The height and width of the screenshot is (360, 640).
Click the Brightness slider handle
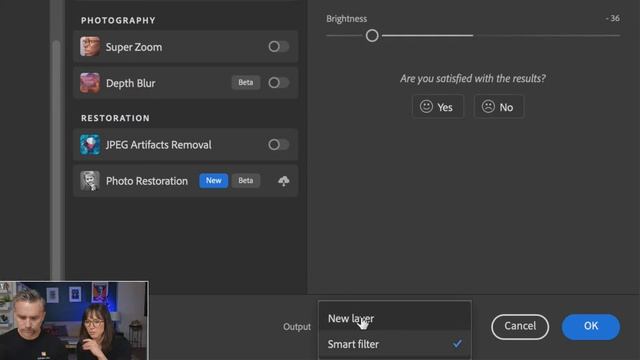[372, 36]
